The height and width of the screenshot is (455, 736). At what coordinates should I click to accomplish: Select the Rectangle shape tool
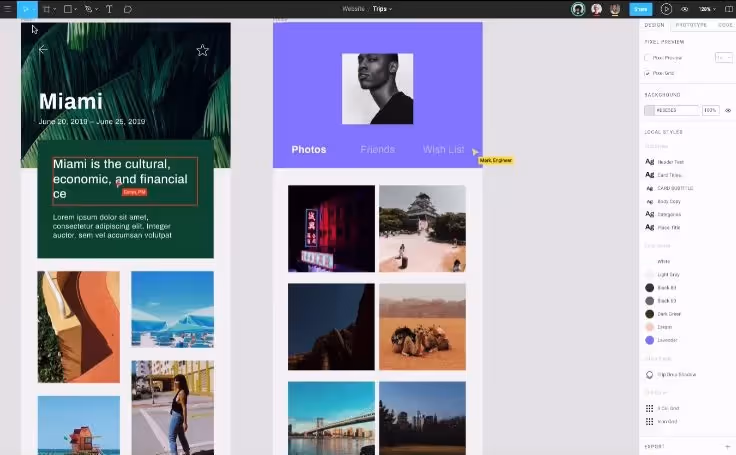68,9
